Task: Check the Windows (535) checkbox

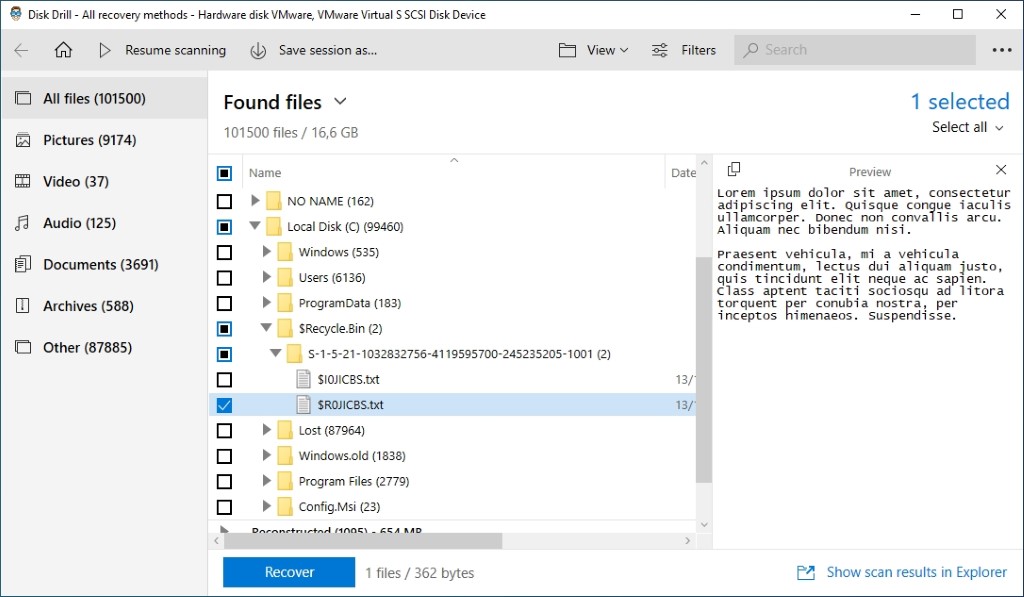Action: 224,252
